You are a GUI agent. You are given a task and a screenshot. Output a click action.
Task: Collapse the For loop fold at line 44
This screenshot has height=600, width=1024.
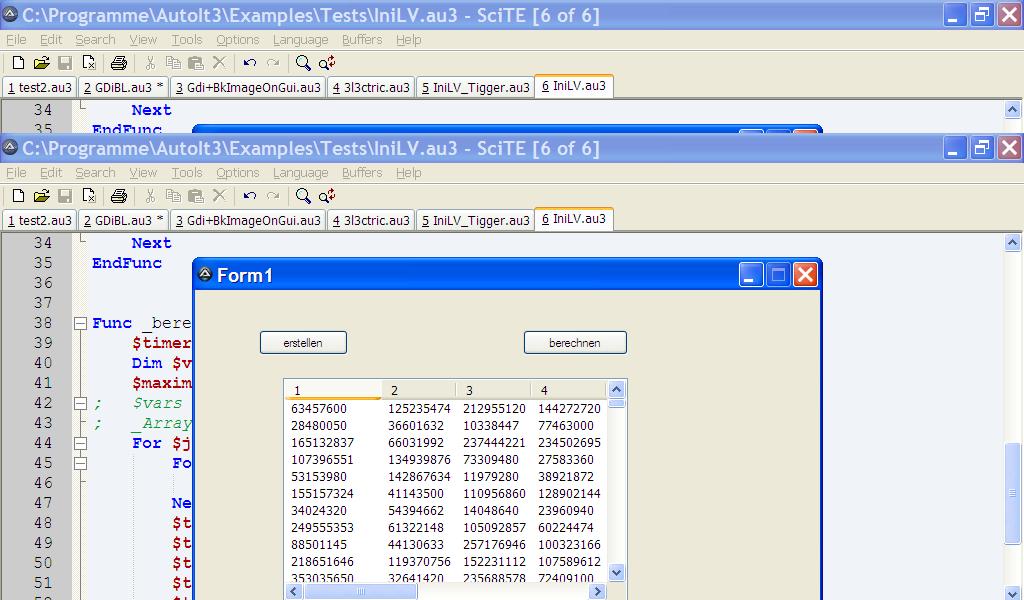[x=80, y=443]
